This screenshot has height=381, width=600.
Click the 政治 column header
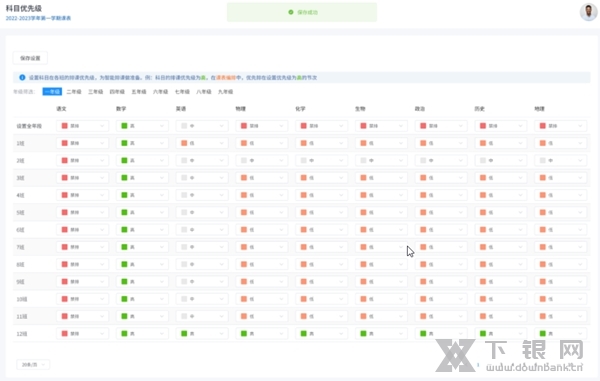tap(420, 109)
